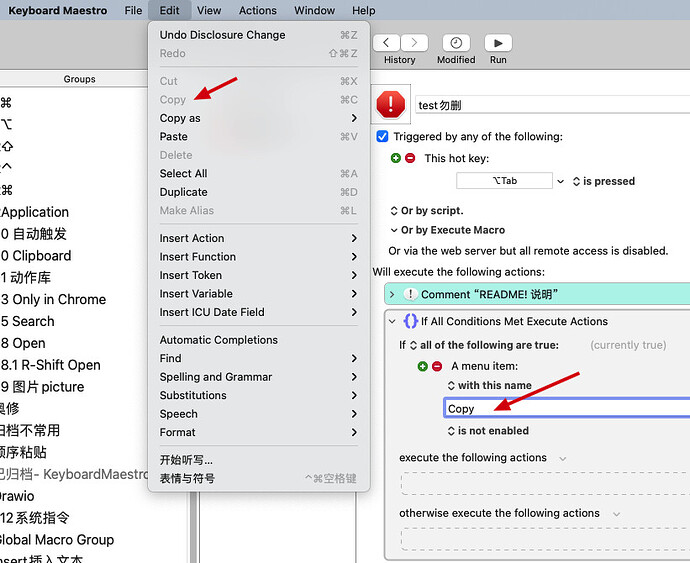Open the Actions menu
The width and height of the screenshot is (690, 563).
point(257,10)
